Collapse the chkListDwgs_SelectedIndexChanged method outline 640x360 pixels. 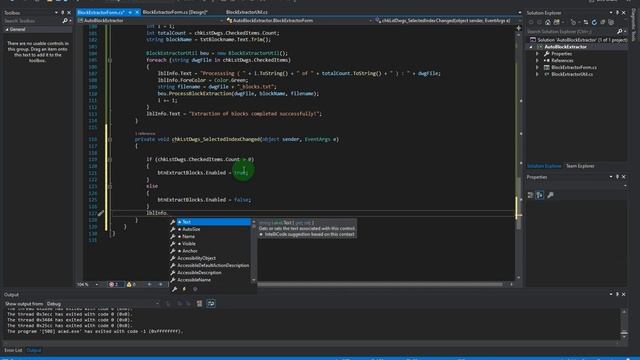[x=110, y=139]
